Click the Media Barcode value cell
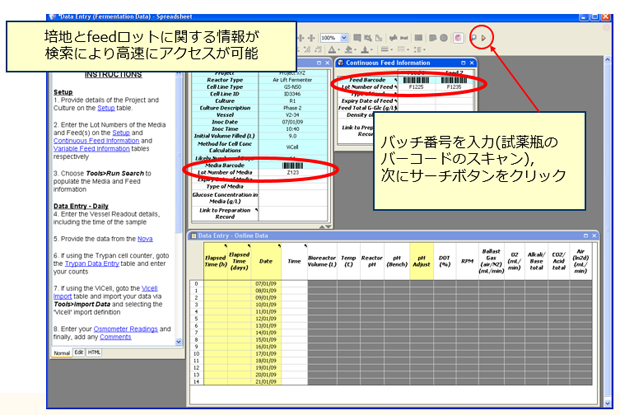Viewport: 620px width, 415px height. pyautogui.click(x=293, y=165)
